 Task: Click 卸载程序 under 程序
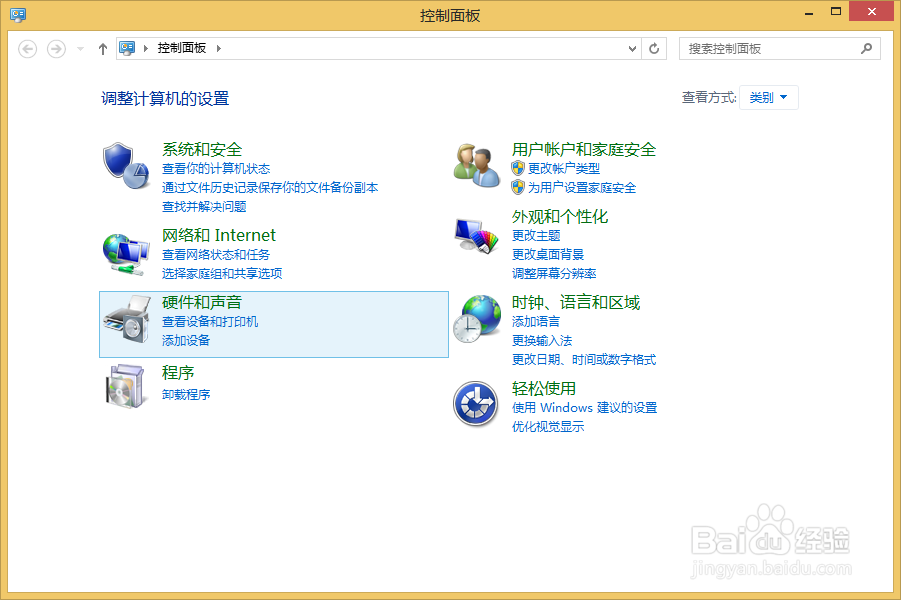pyautogui.click(x=187, y=394)
